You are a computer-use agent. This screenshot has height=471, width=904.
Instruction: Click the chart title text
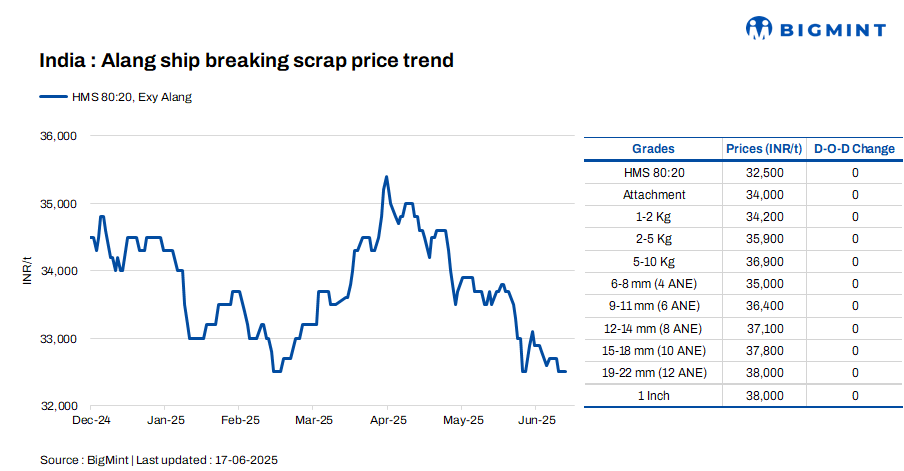pyautogui.click(x=246, y=61)
